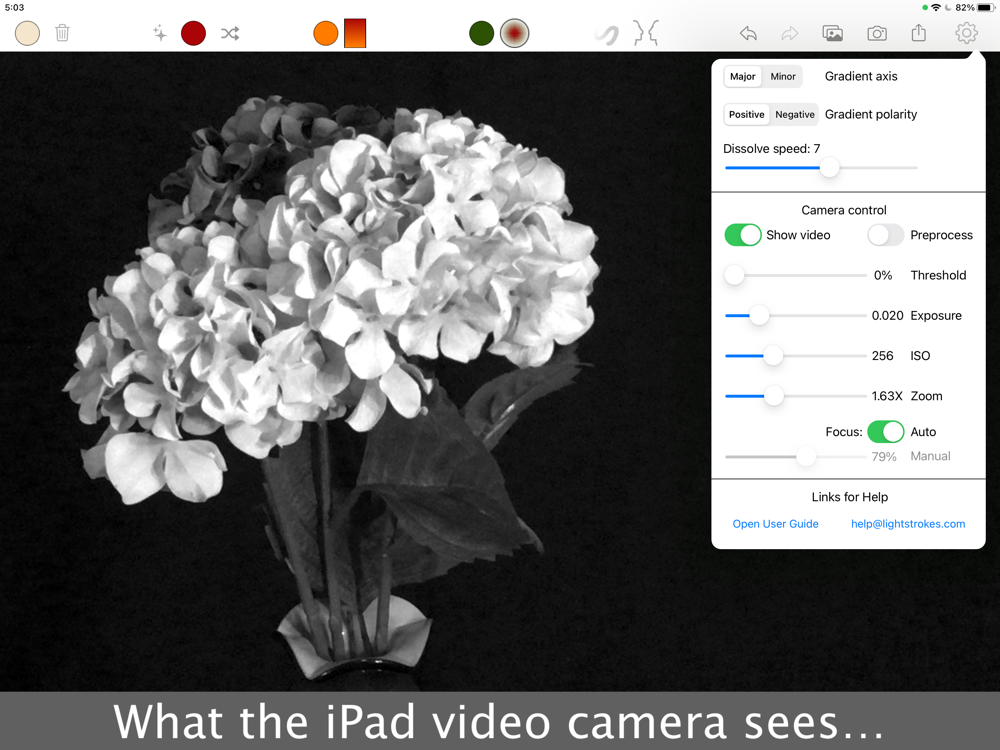Click the 5:03 clock in status bar

(x=15, y=8)
